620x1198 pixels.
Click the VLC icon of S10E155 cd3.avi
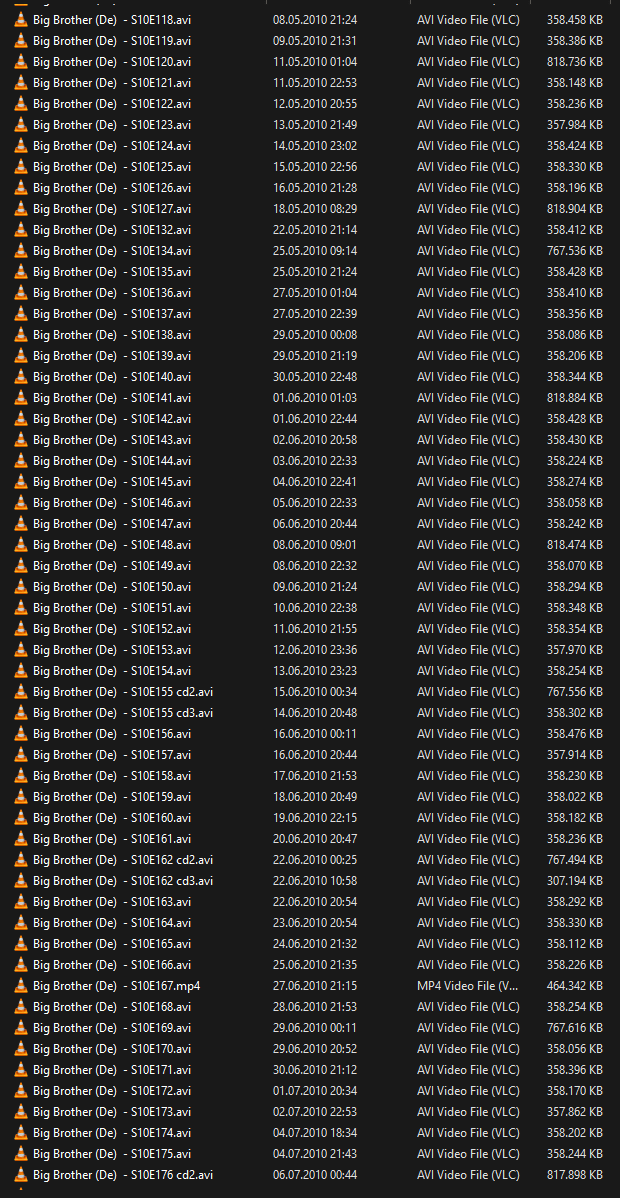pyautogui.click(x=21, y=713)
